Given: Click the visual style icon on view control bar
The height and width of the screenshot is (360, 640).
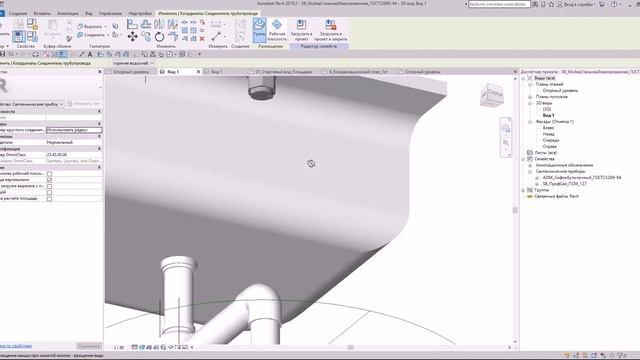Looking at the screenshot, I should tap(142, 347).
